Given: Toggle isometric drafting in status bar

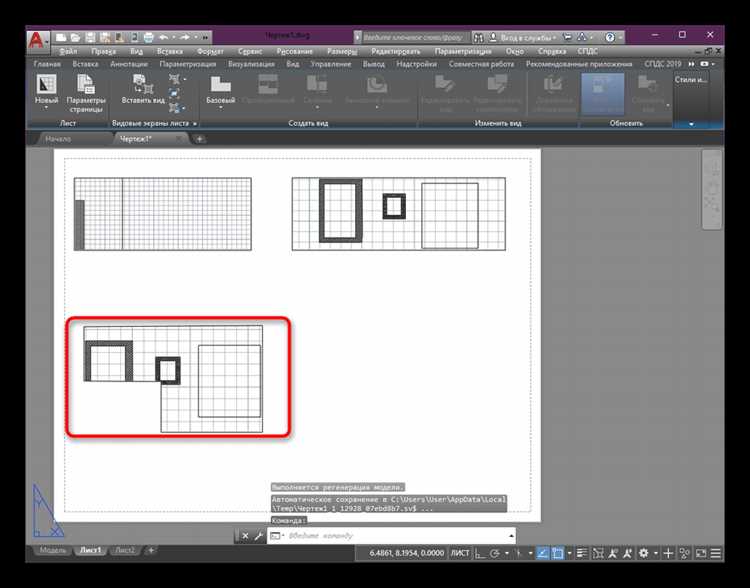Looking at the screenshot, I should coord(518,554).
